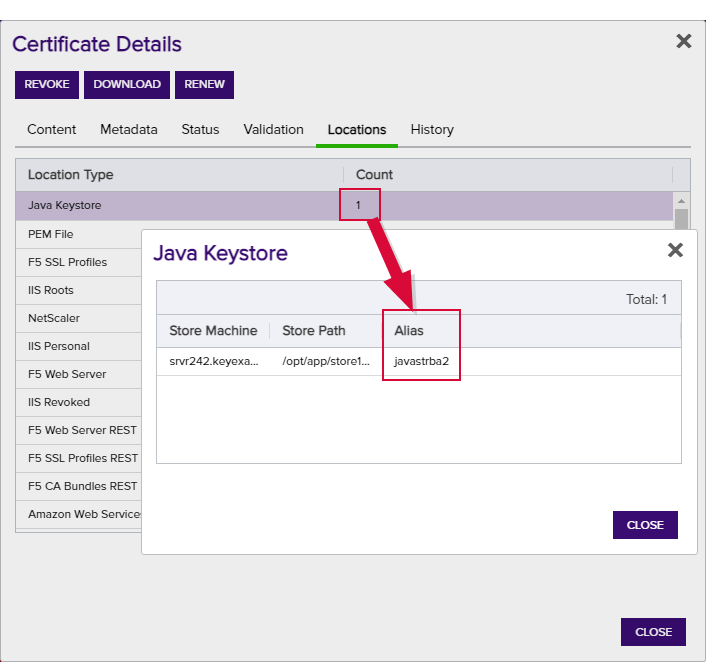The width and height of the screenshot is (706, 662).
Task: Click Close in Java Keystore popup
Action: click(x=645, y=525)
